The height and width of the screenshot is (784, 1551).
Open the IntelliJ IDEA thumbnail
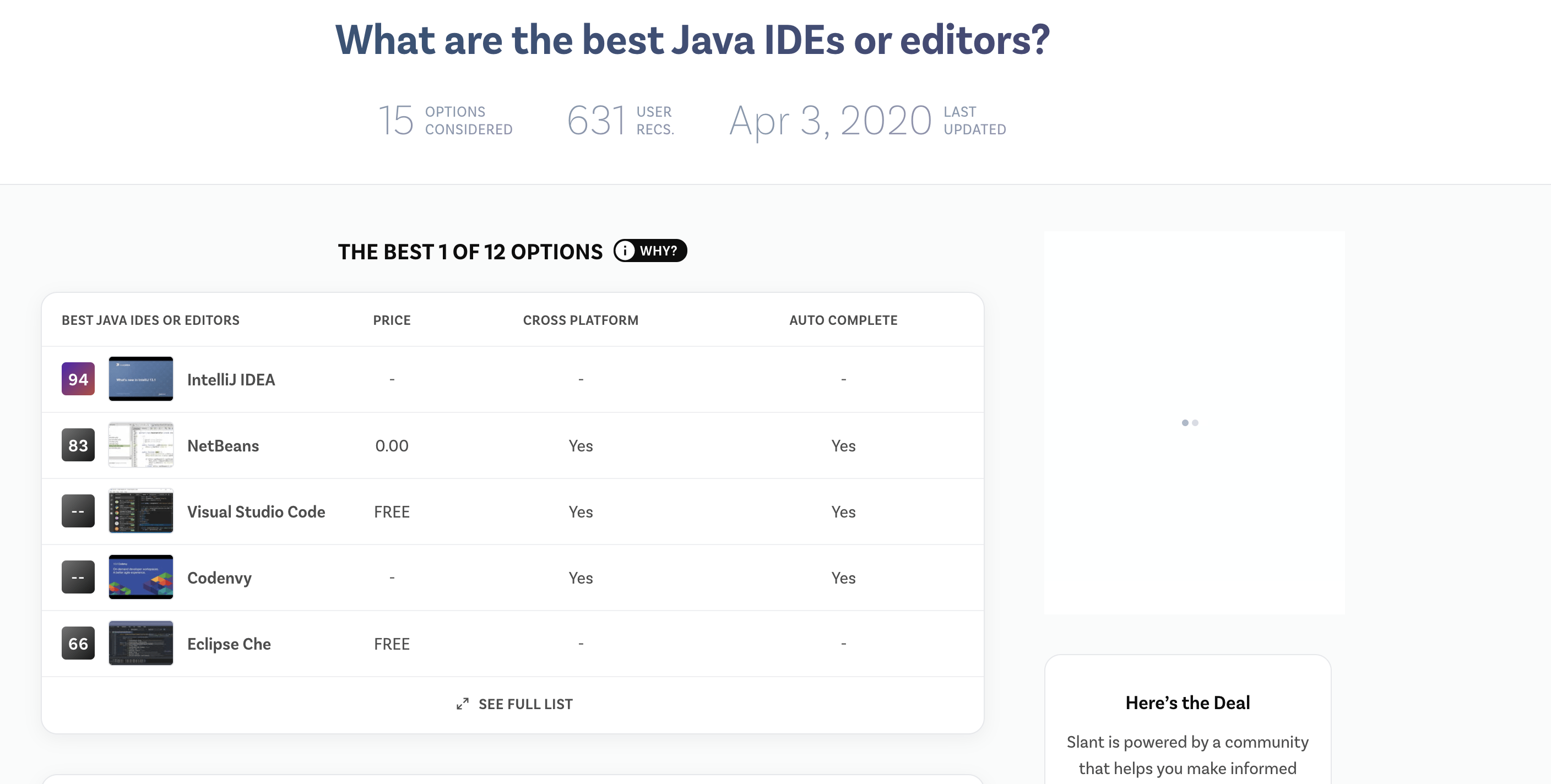[141, 379]
